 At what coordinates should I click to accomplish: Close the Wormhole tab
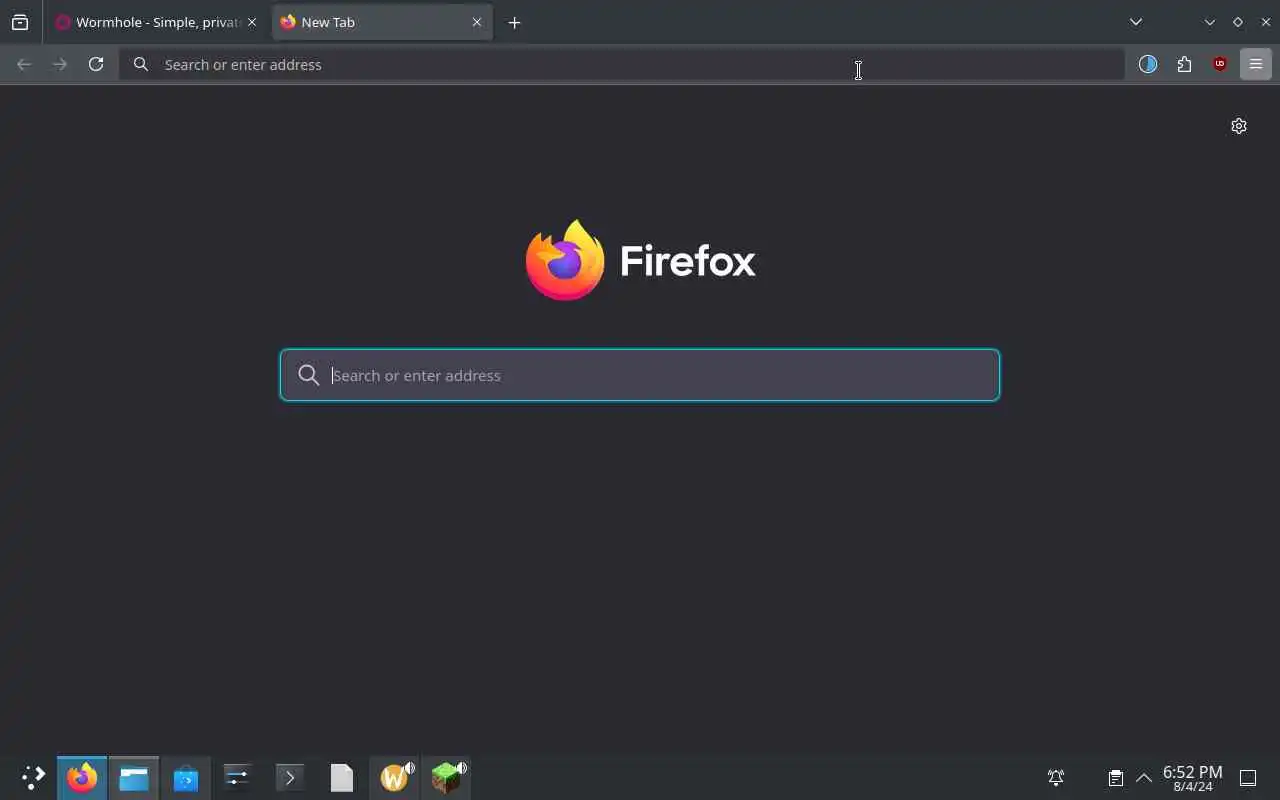point(252,22)
